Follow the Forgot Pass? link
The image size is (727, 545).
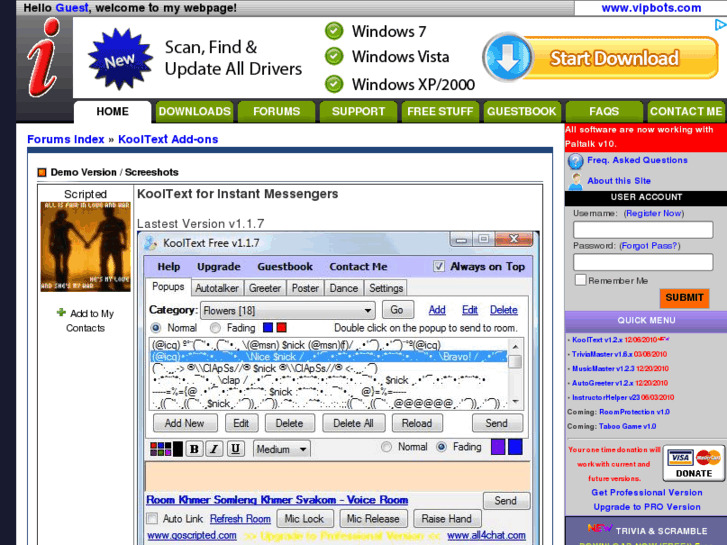(649, 246)
